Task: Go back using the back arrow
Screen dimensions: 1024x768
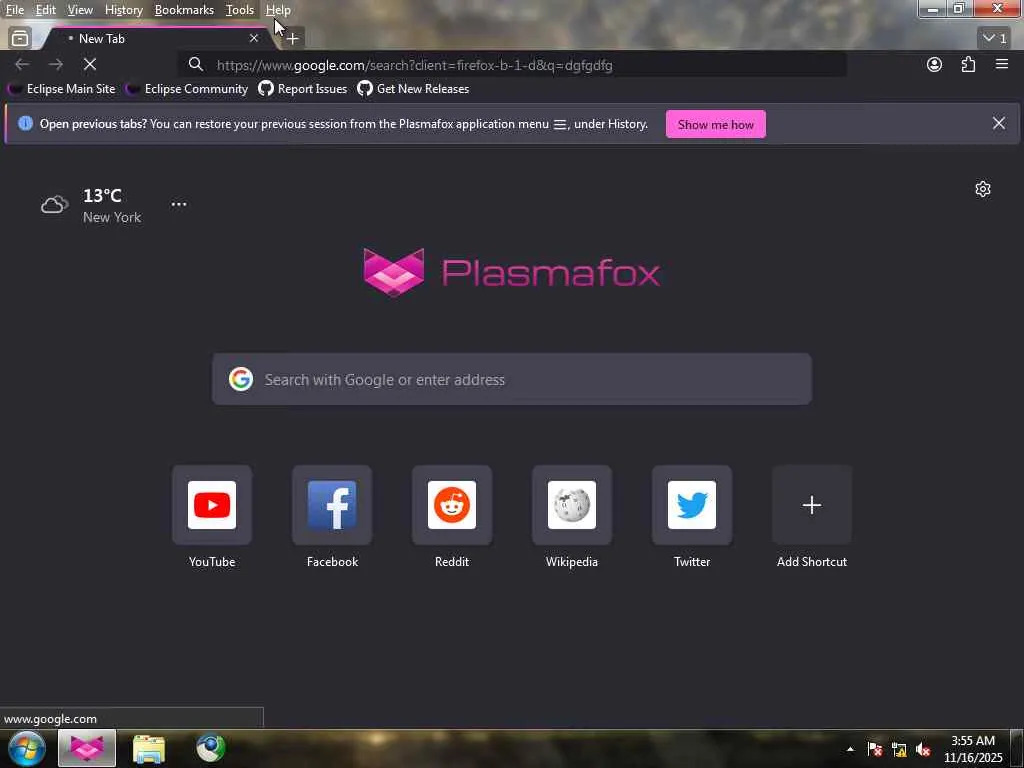Action: (22, 64)
